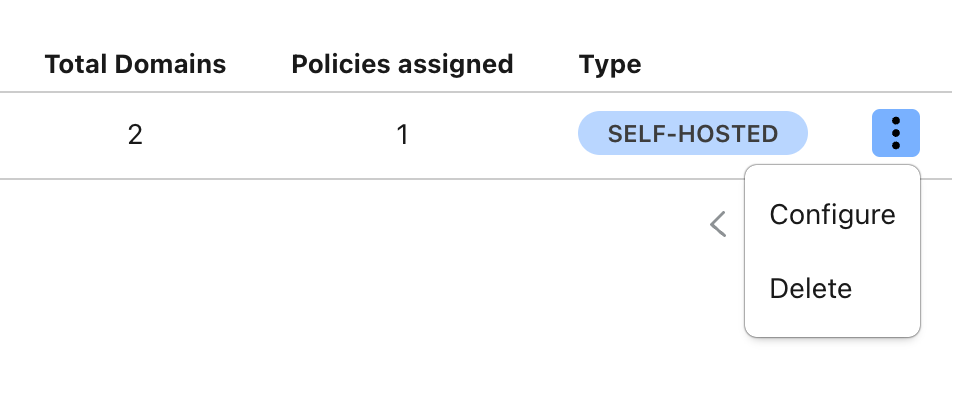Click the Policies assigned column header
The image size is (970, 408).
[402, 64]
